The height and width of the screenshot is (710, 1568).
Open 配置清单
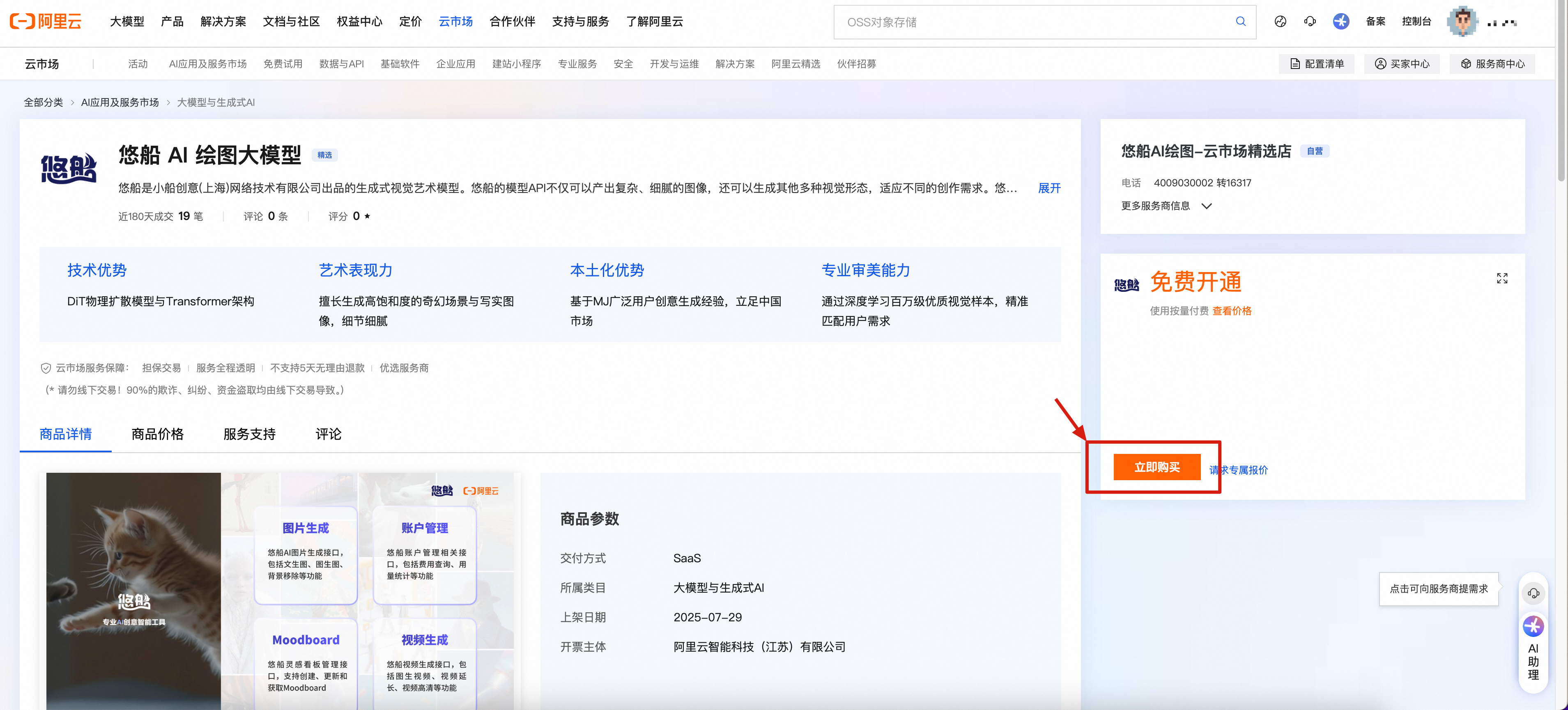pos(1317,64)
